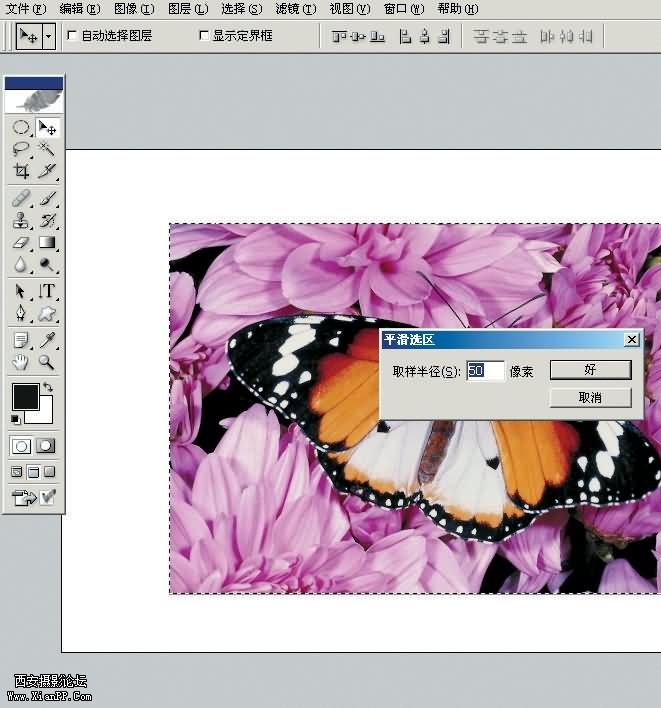661x708 pixels.
Task: Select the Blur tool
Action: [21, 264]
